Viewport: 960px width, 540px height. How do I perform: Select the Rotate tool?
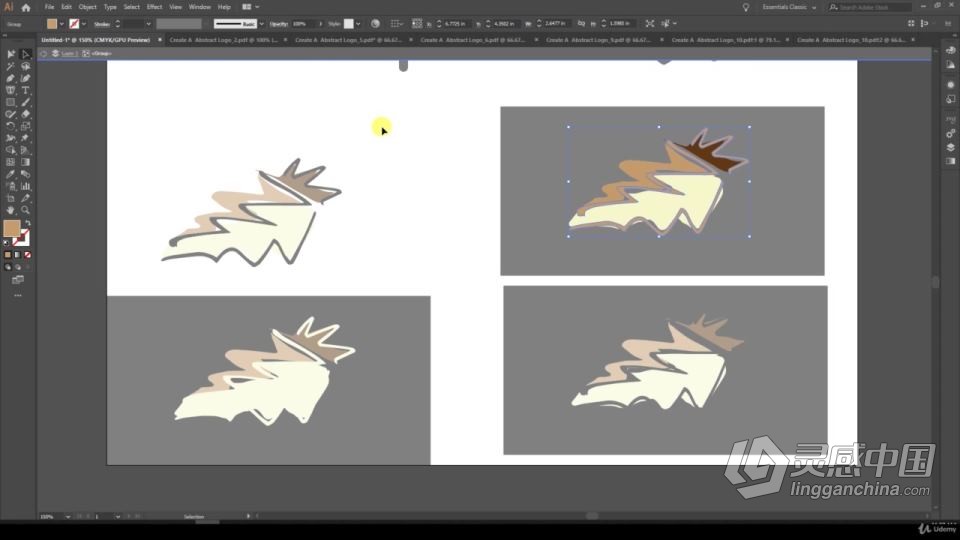click(10, 126)
